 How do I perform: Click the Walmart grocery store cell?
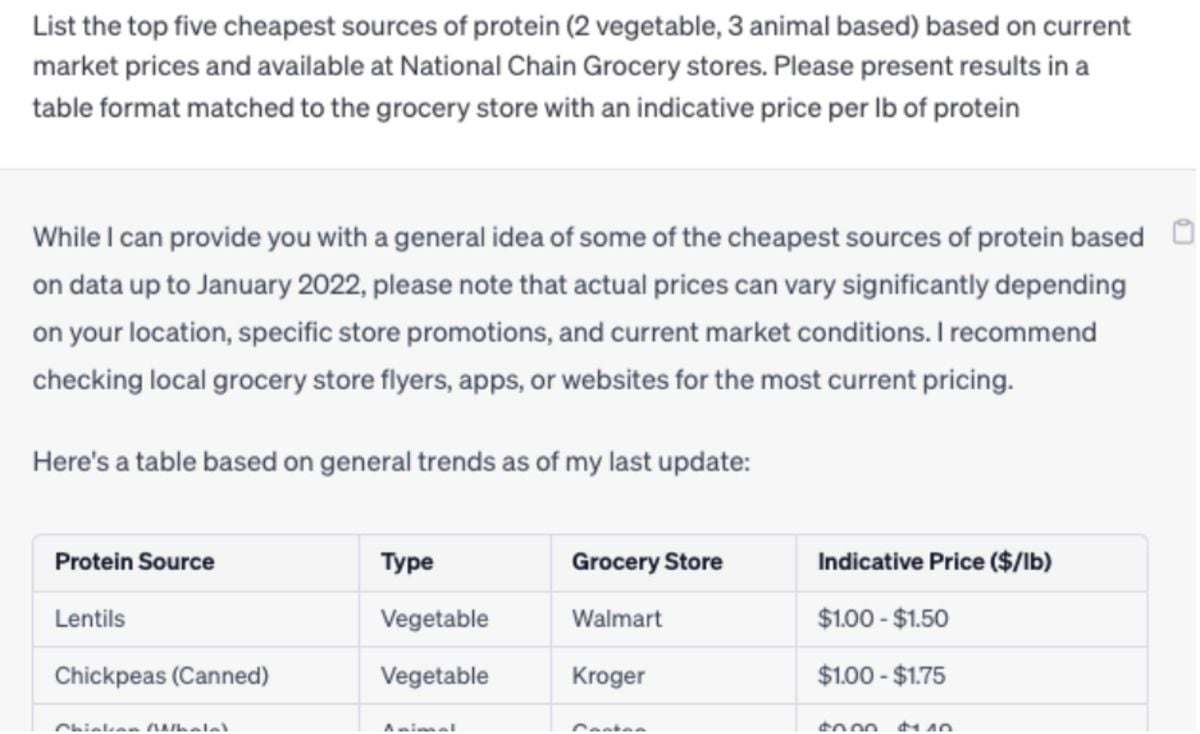(x=617, y=619)
